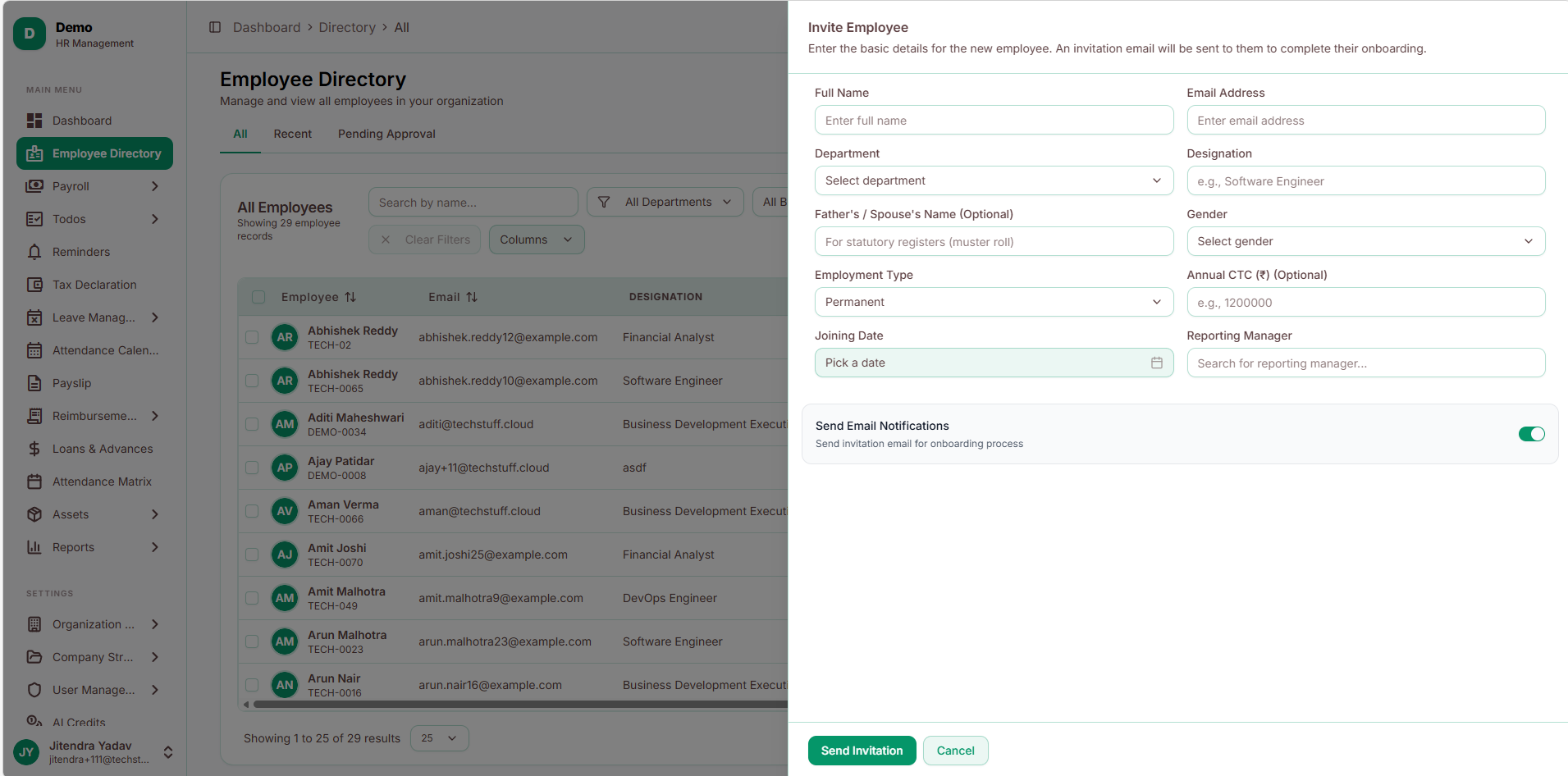Tick checkbox for Aditi Maheshwari row
Viewport: 1568px width, 776px height.
[252, 424]
